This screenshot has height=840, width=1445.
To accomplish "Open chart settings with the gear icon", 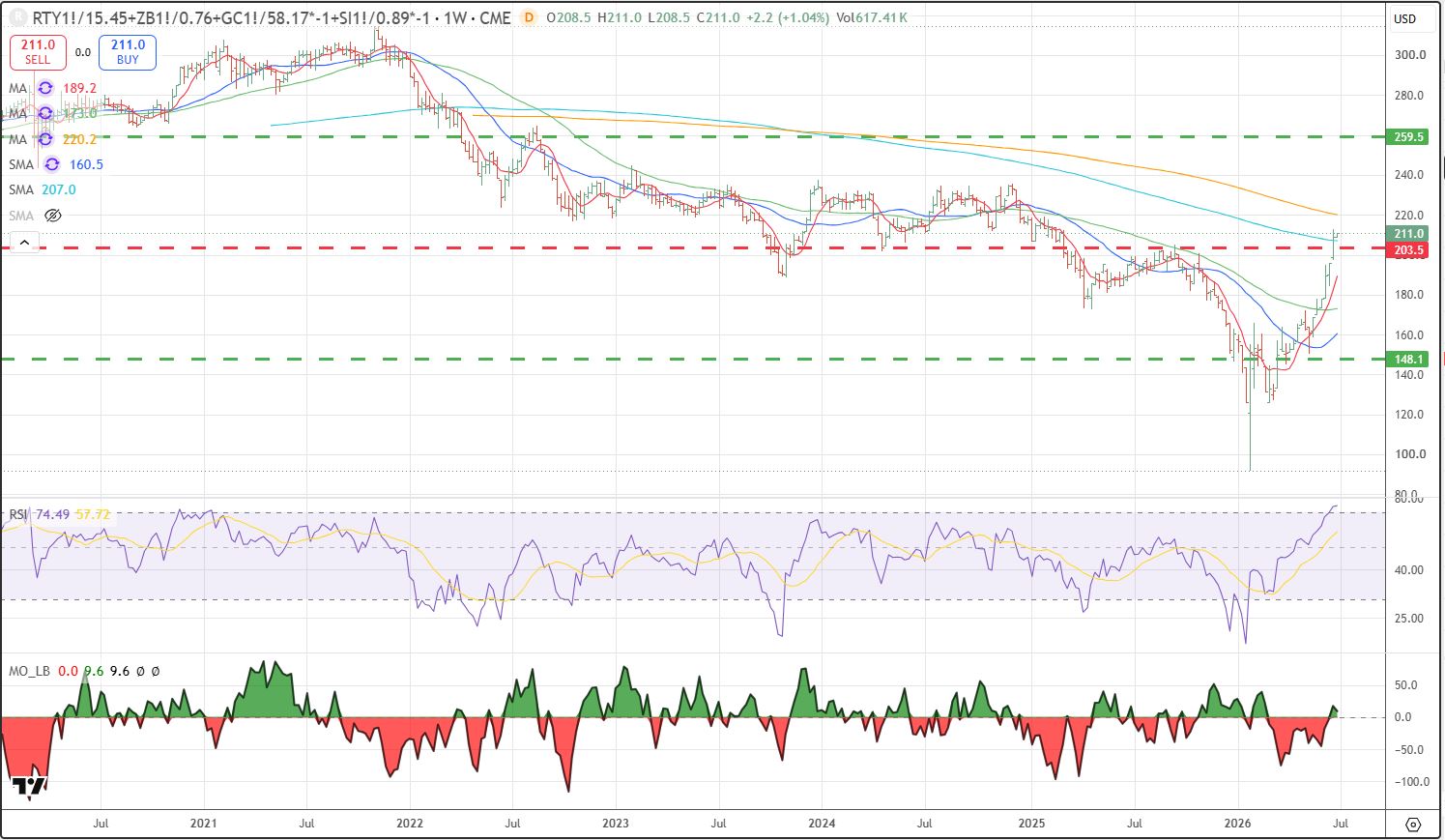I will (x=1413, y=824).
